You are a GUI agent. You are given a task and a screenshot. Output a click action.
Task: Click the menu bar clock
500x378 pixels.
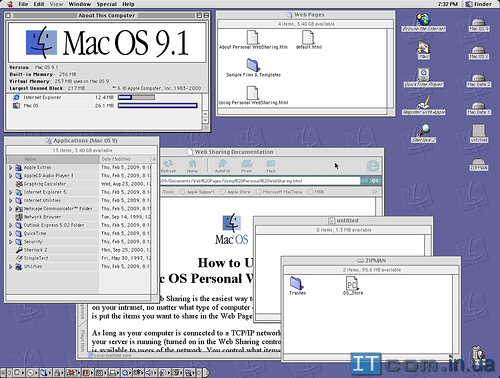click(448, 4)
